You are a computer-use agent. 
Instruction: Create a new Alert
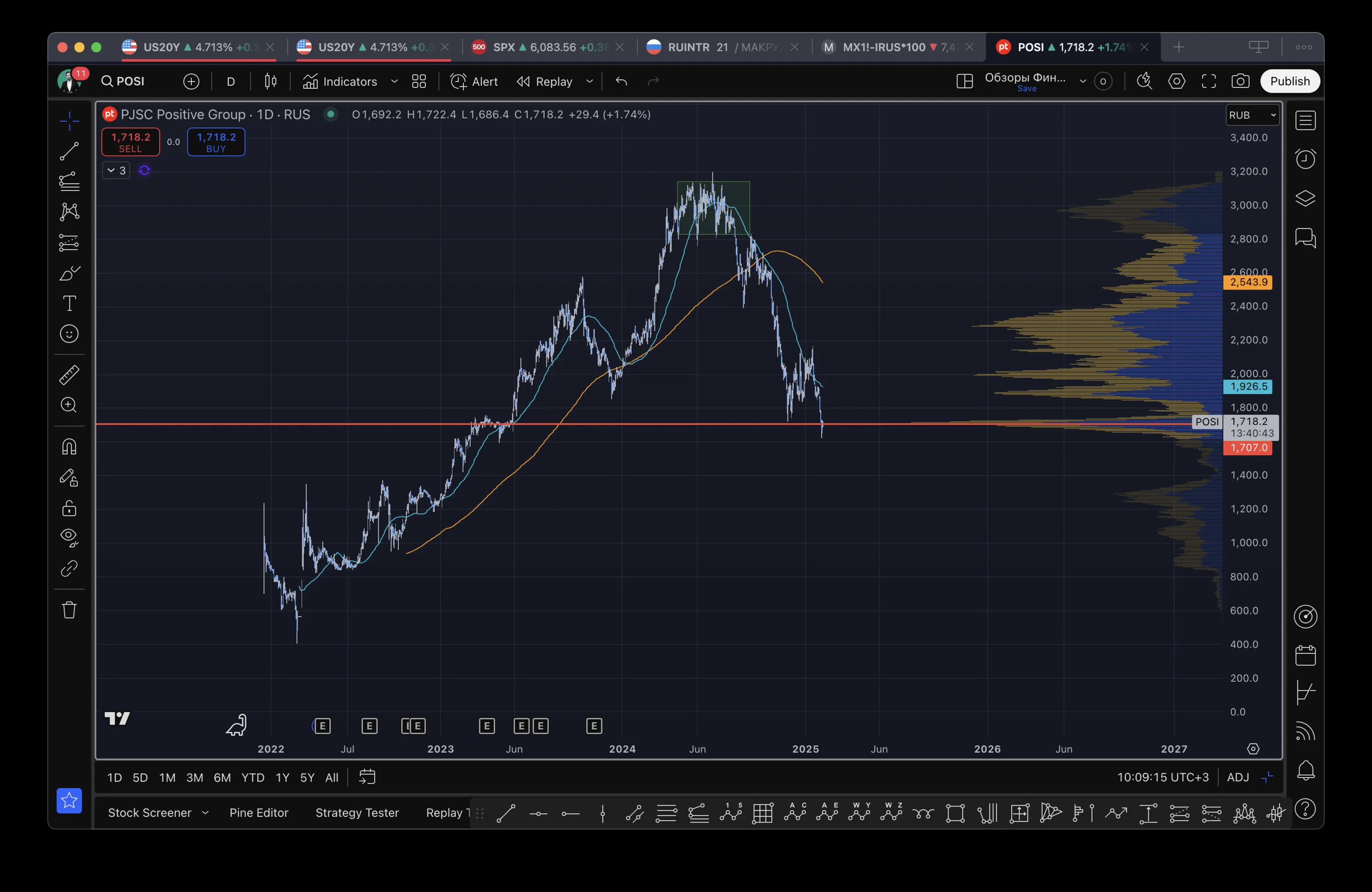(x=474, y=81)
